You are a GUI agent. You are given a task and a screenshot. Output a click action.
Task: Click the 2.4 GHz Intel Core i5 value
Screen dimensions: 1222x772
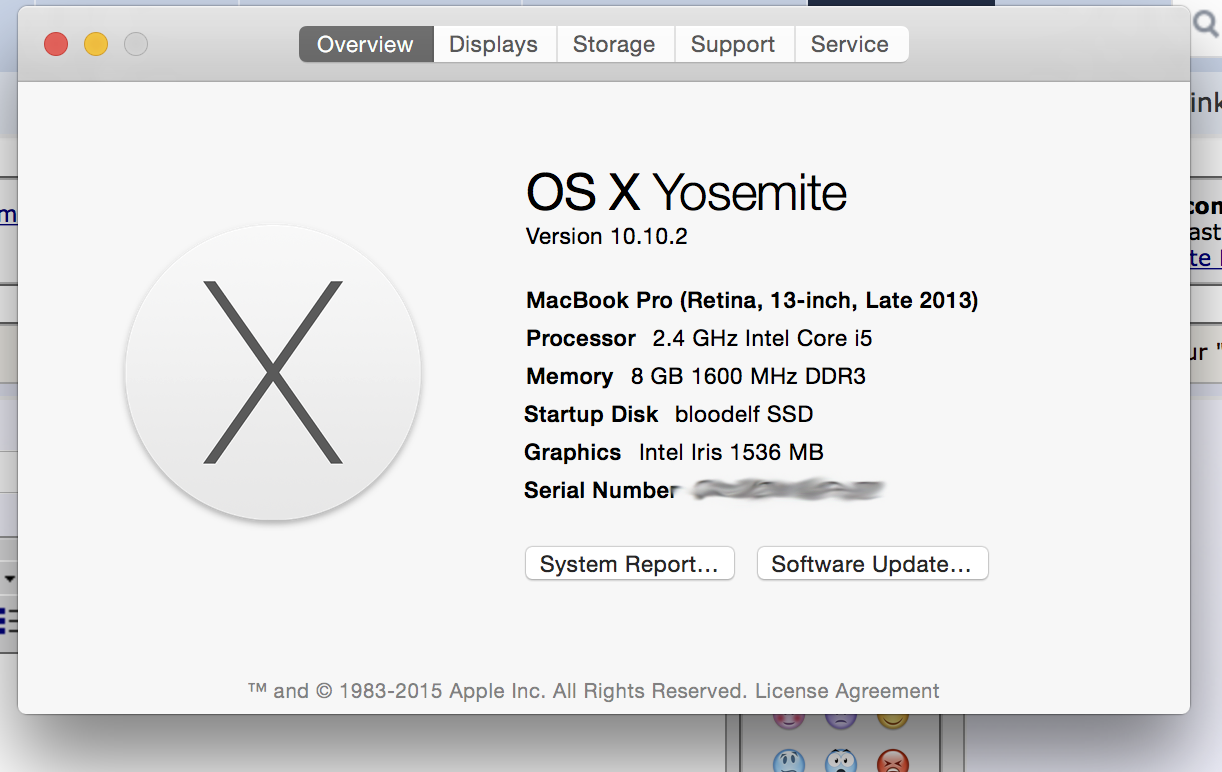(x=762, y=338)
